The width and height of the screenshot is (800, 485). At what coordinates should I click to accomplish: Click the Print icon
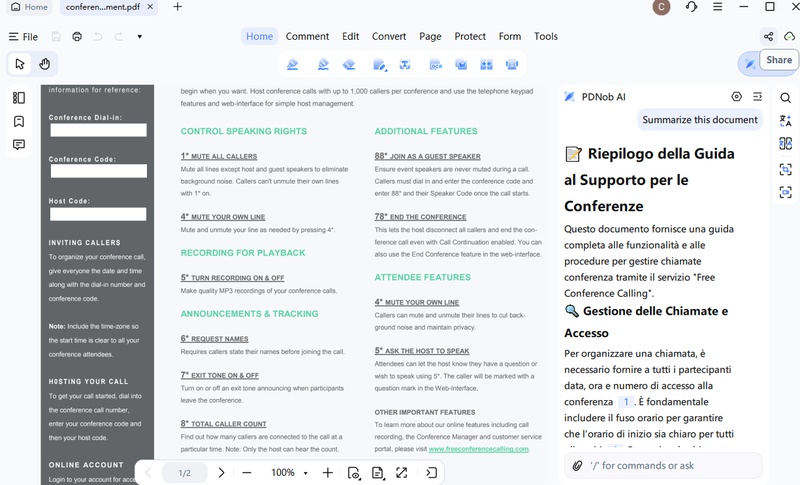(77, 37)
